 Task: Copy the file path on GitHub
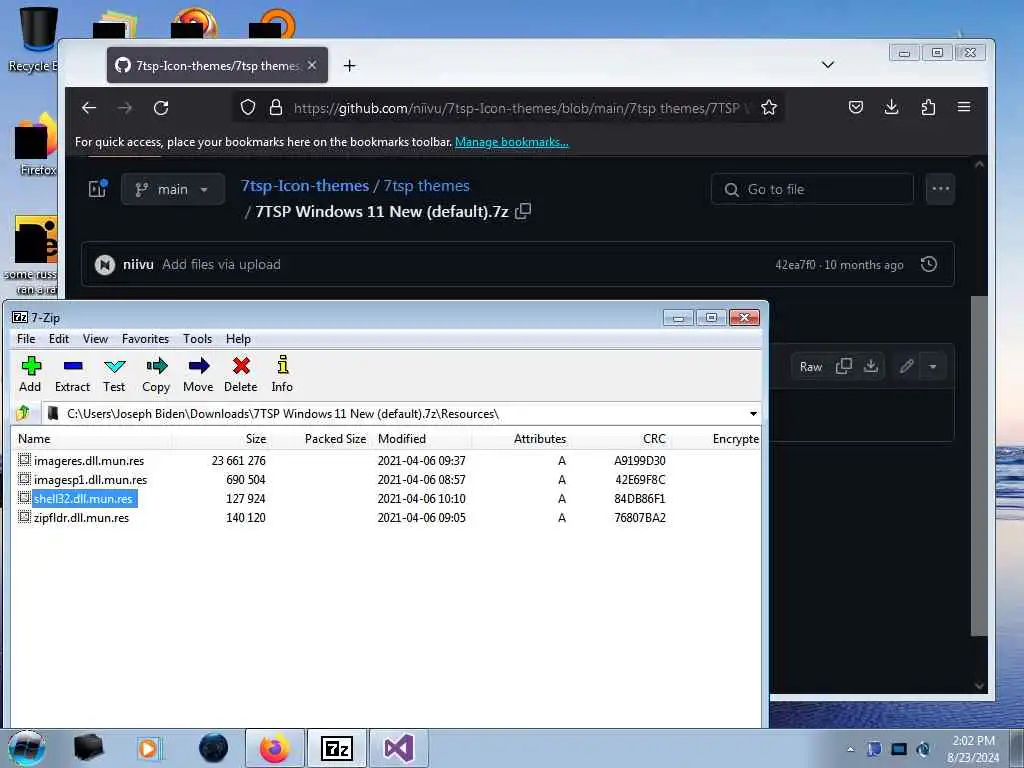pos(523,212)
